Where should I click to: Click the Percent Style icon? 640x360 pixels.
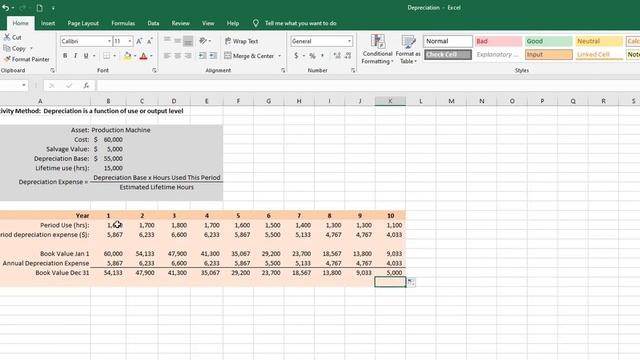(x=312, y=56)
